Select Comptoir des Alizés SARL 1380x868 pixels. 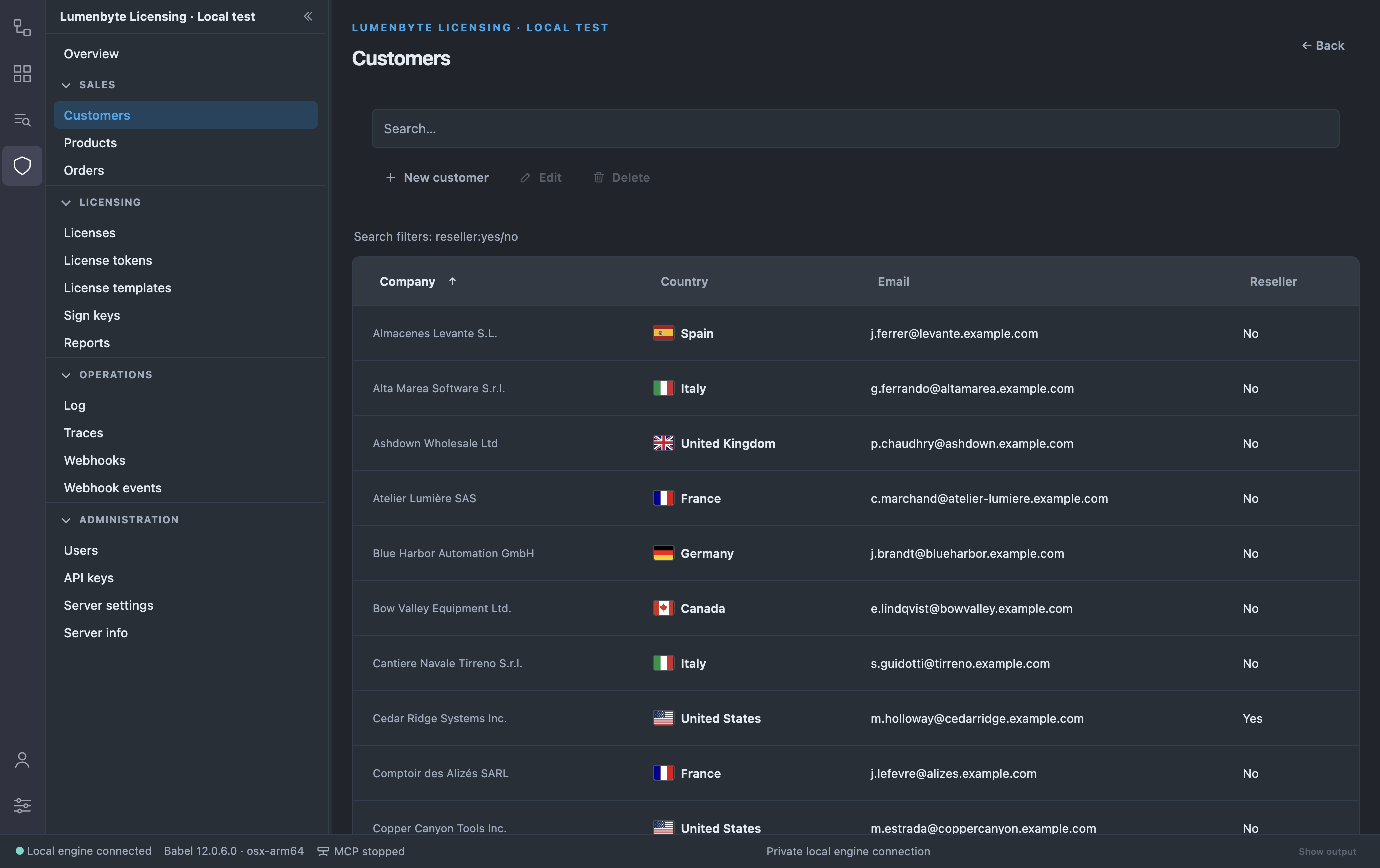click(x=440, y=773)
